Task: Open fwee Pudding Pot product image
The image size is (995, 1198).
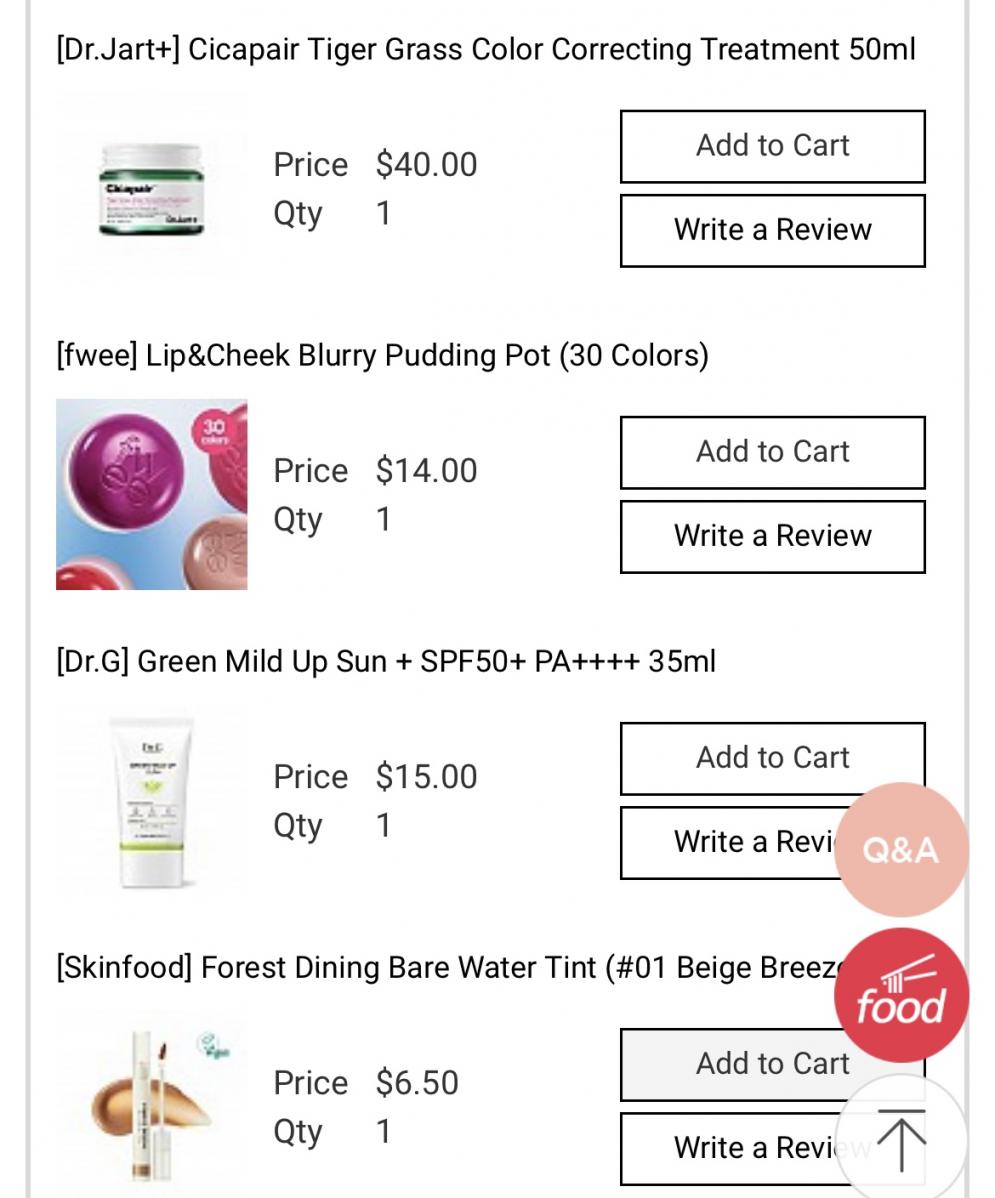Action: (x=151, y=494)
